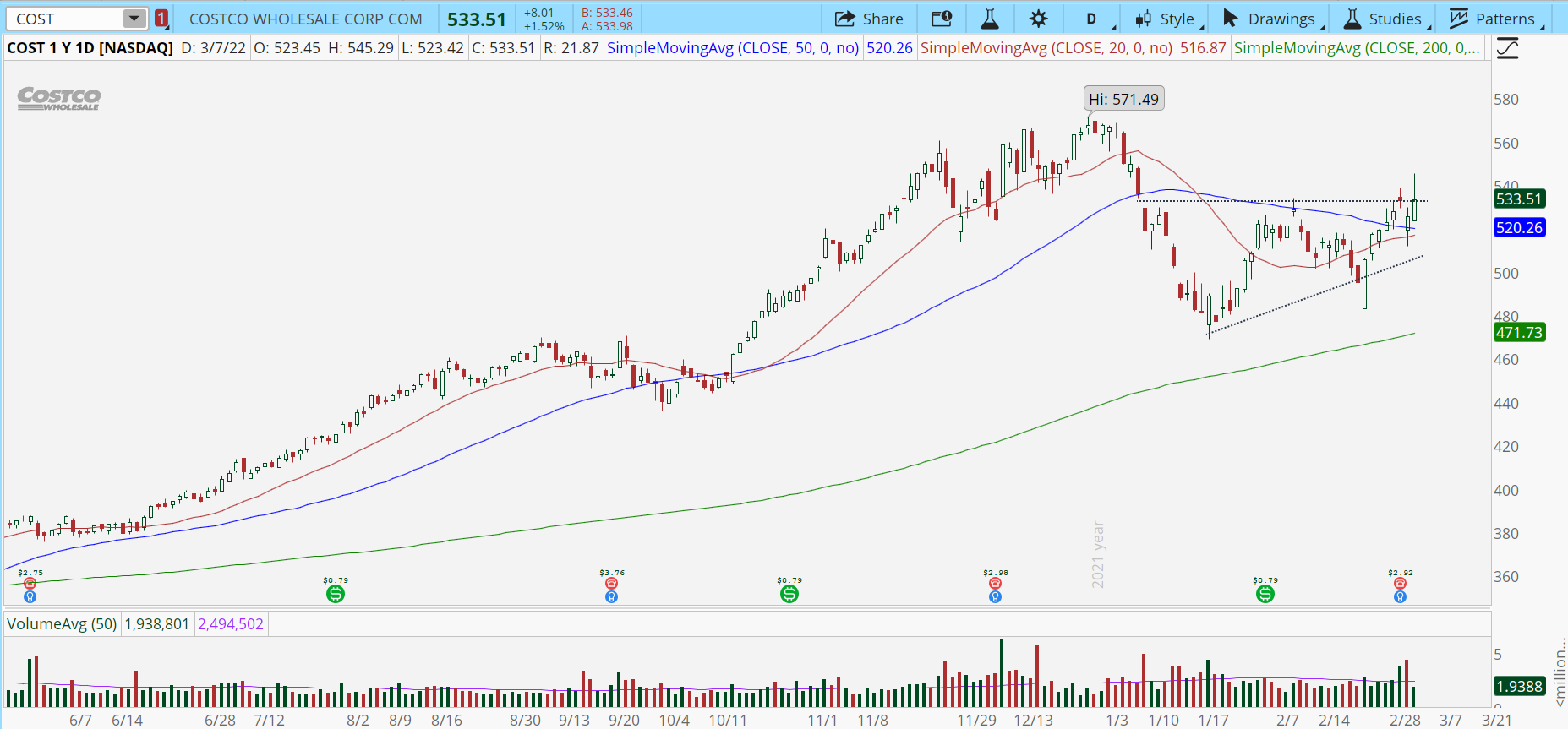This screenshot has height=729, width=1568.
Task: Click the Share button
Action: [x=869, y=19]
